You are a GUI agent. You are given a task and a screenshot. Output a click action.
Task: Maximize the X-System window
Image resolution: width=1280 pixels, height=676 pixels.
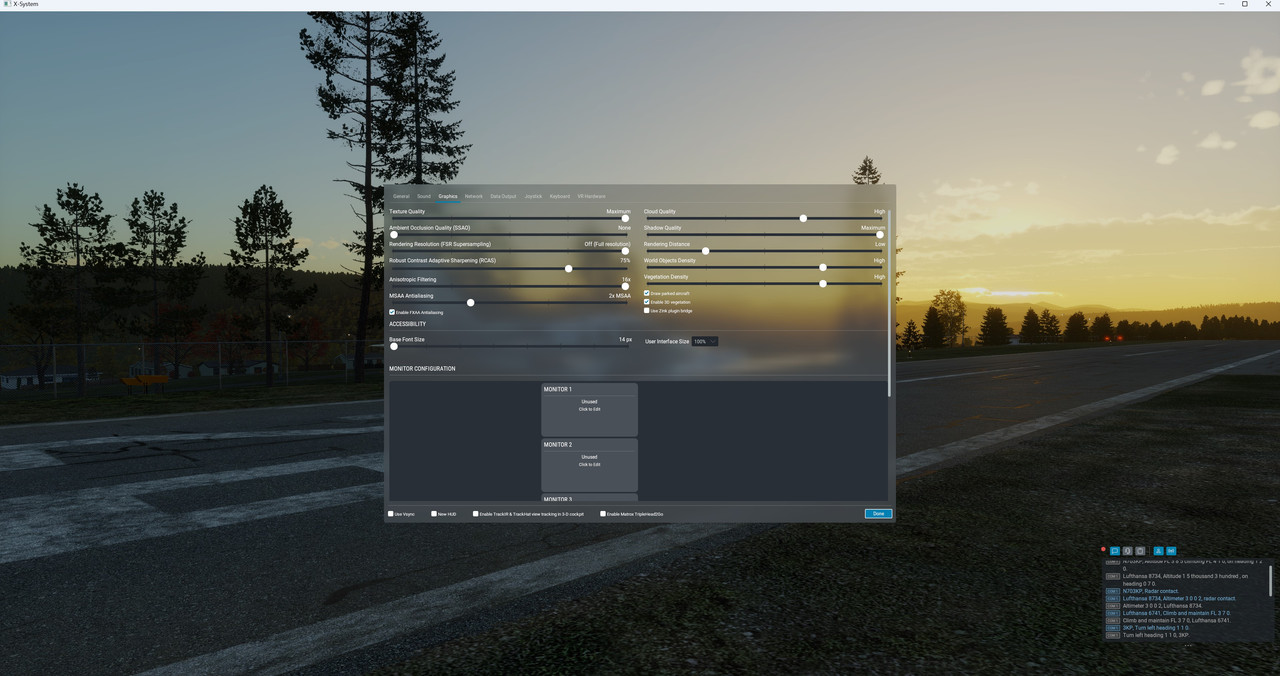click(x=1245, y=4)
